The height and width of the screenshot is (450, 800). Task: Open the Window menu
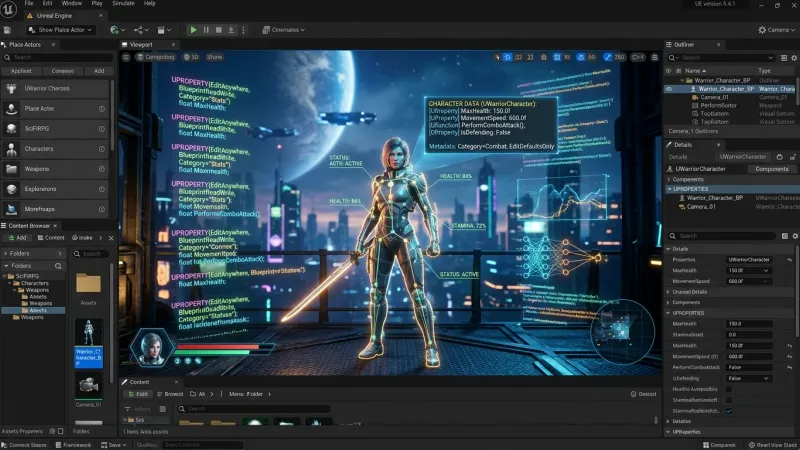pyautogui.click(x=71, y=4)
